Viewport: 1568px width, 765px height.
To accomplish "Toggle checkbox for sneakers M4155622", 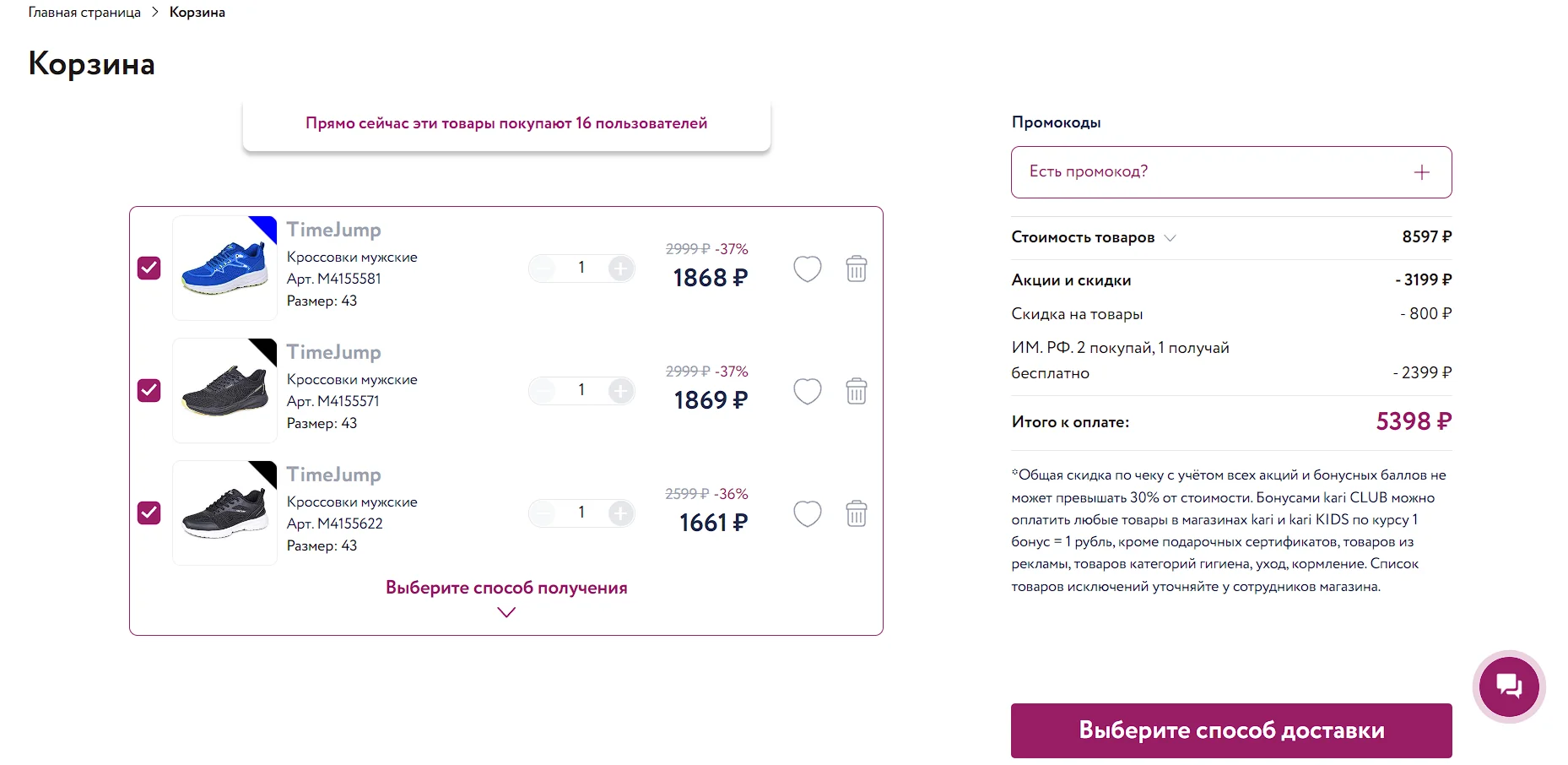I will click(149, 513).
